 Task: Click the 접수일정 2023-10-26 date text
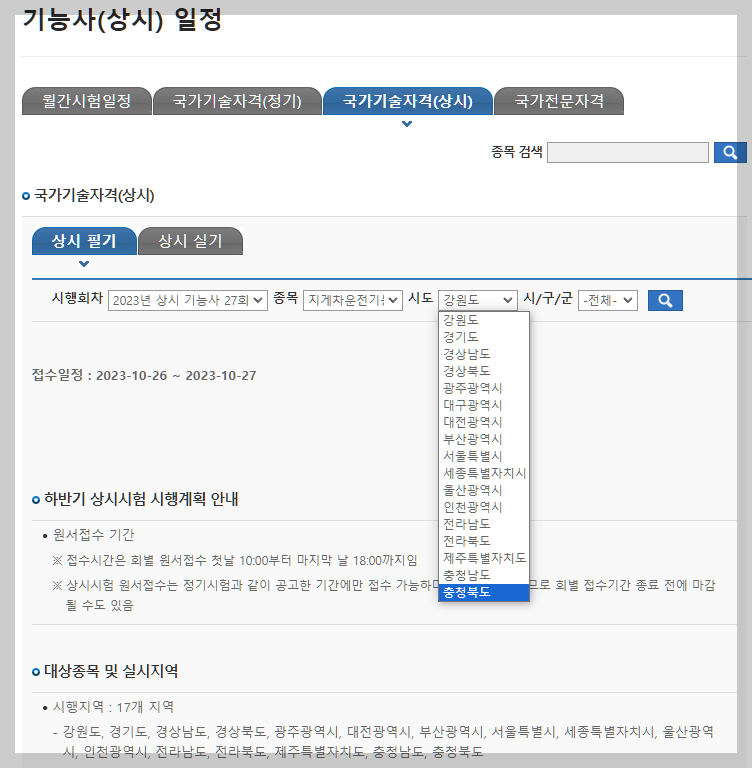[x=144, y=376]
